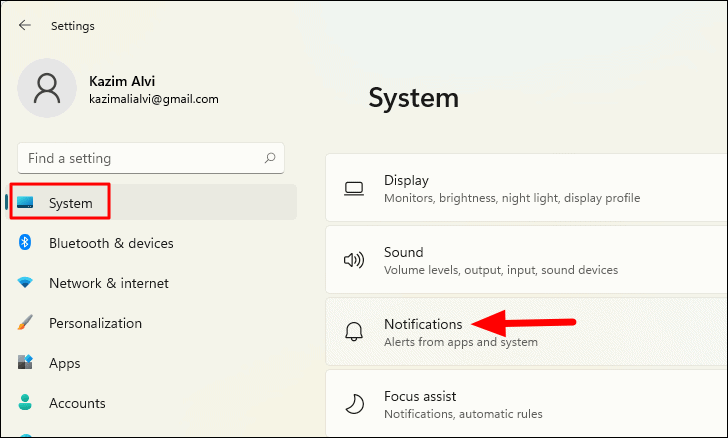Click the Accounts person icon
Viewport: 728px width, 438px height.
coord(25,402)
